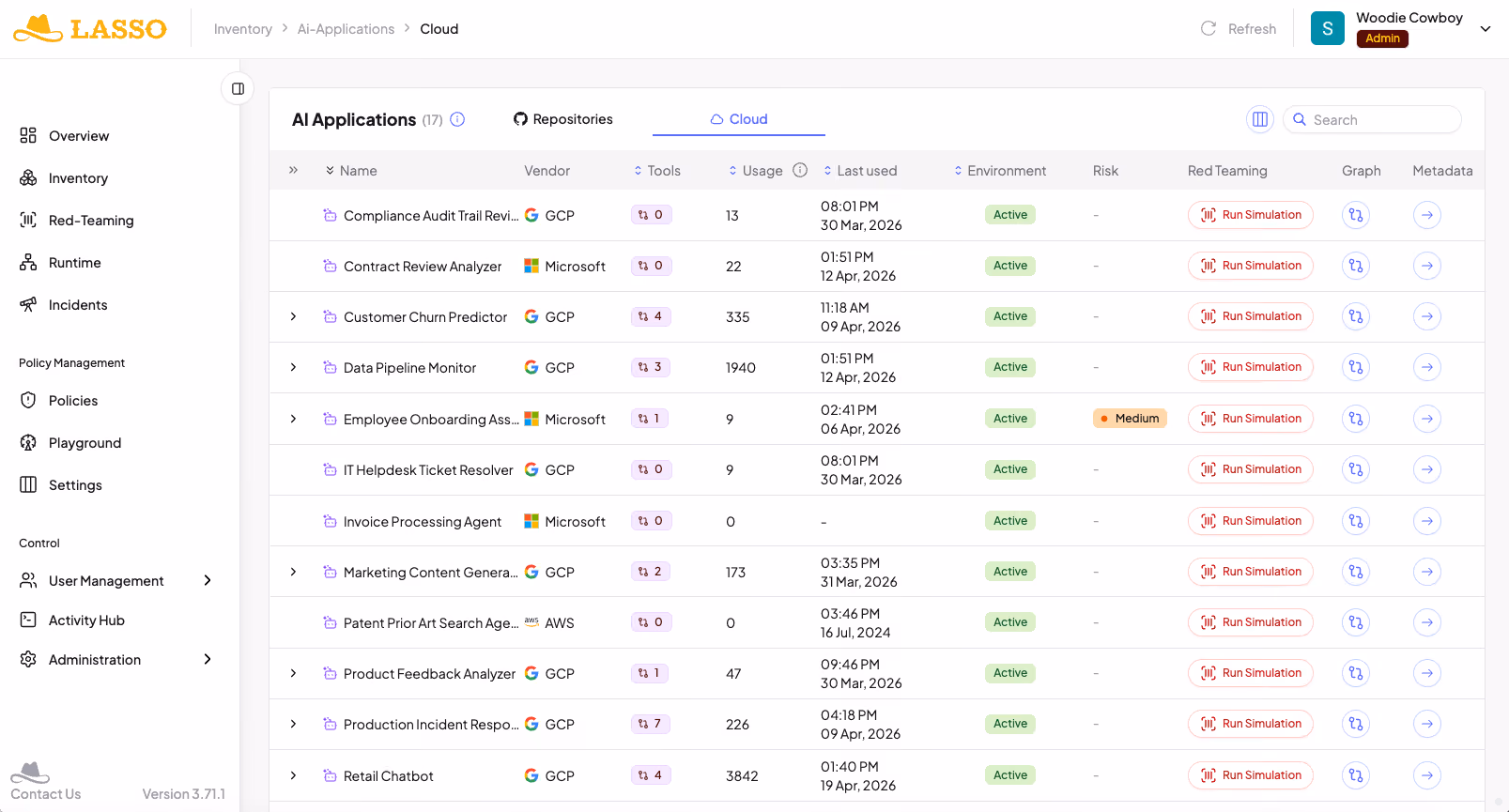This screenshot has height=812, width=1509.
Task: Click the tools badge showing 7
Action: (x=651, y=724)
